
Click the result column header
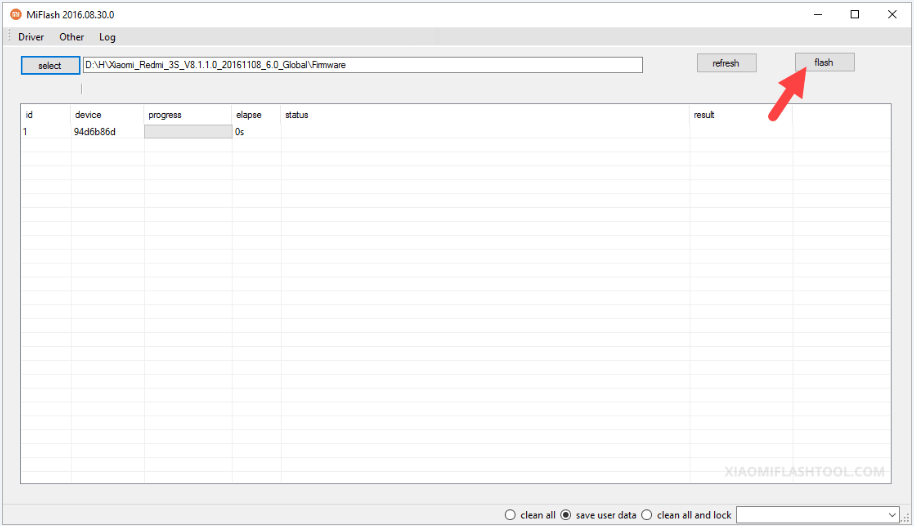click(x=741, y=115)
